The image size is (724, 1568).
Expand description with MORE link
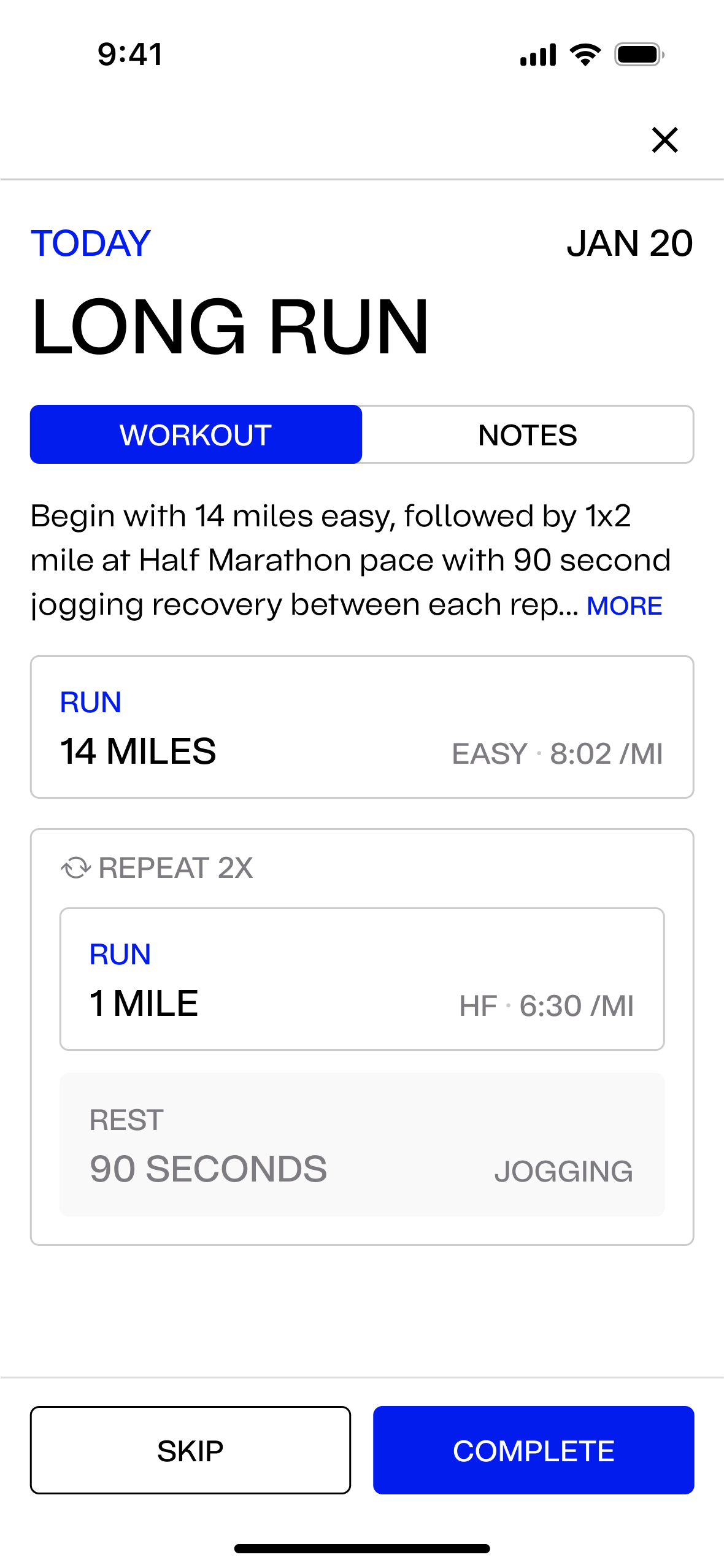click(624, 606)
